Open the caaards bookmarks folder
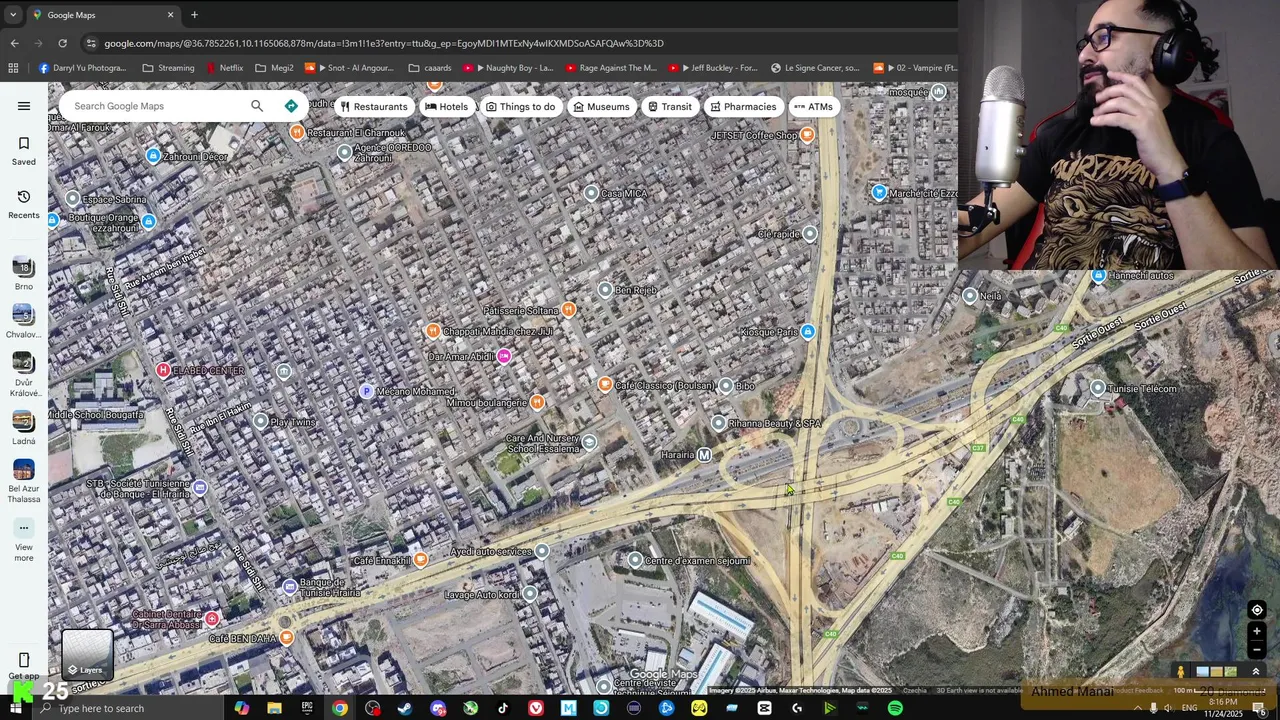 point(429,68)
